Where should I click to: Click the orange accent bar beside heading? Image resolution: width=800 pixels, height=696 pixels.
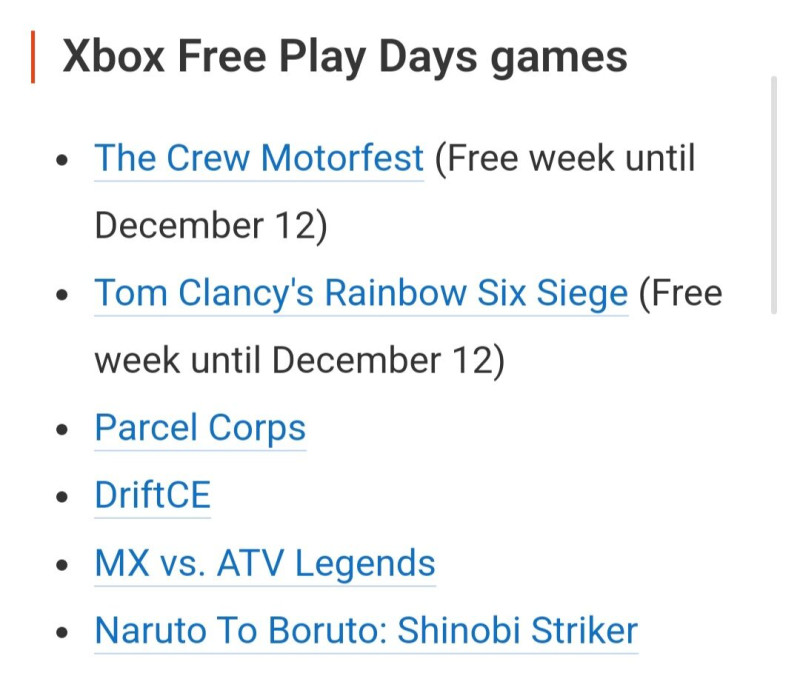click(33, 57)
